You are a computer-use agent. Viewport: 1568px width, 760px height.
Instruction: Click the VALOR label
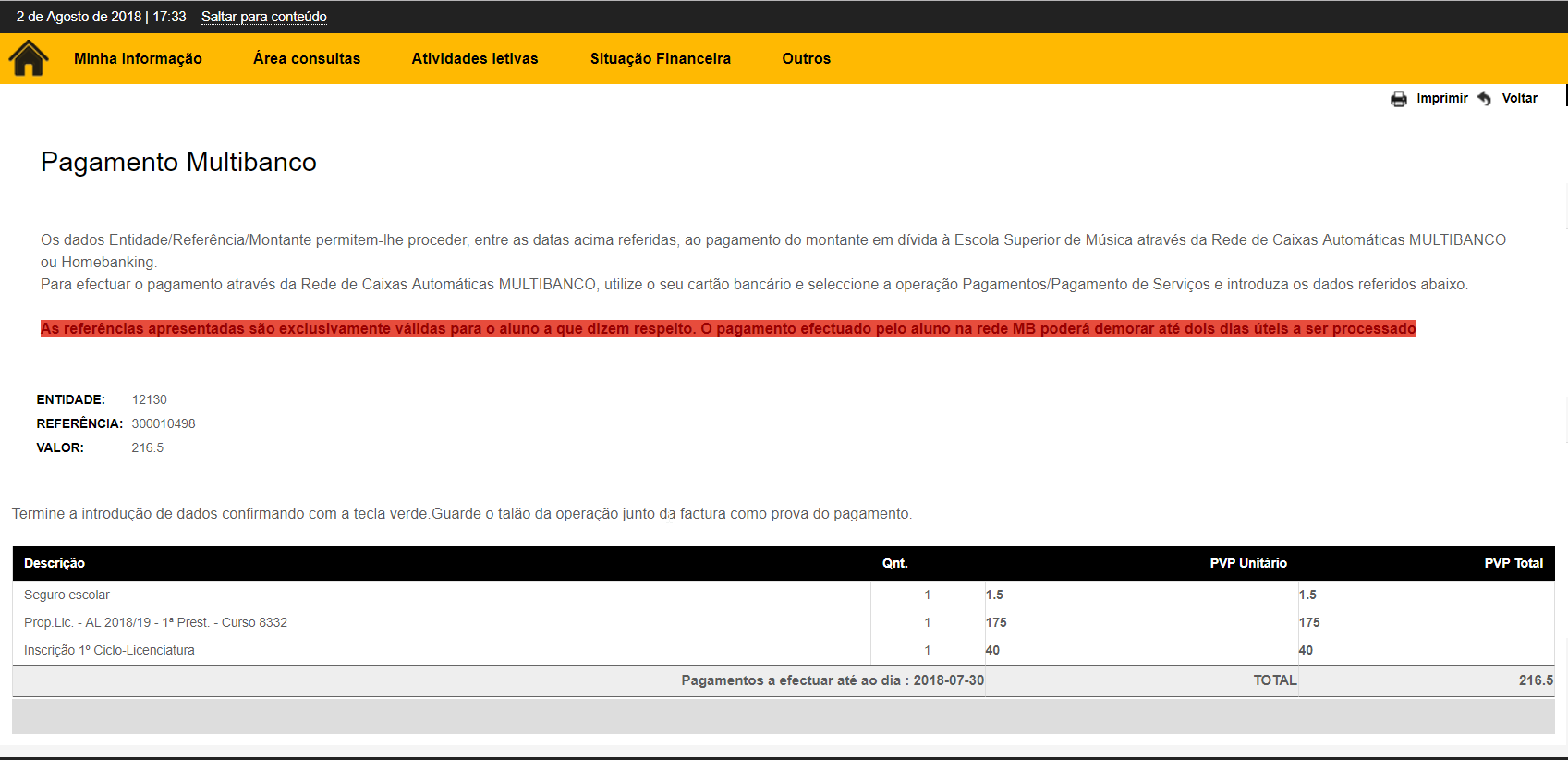click(x=60, y=447)
